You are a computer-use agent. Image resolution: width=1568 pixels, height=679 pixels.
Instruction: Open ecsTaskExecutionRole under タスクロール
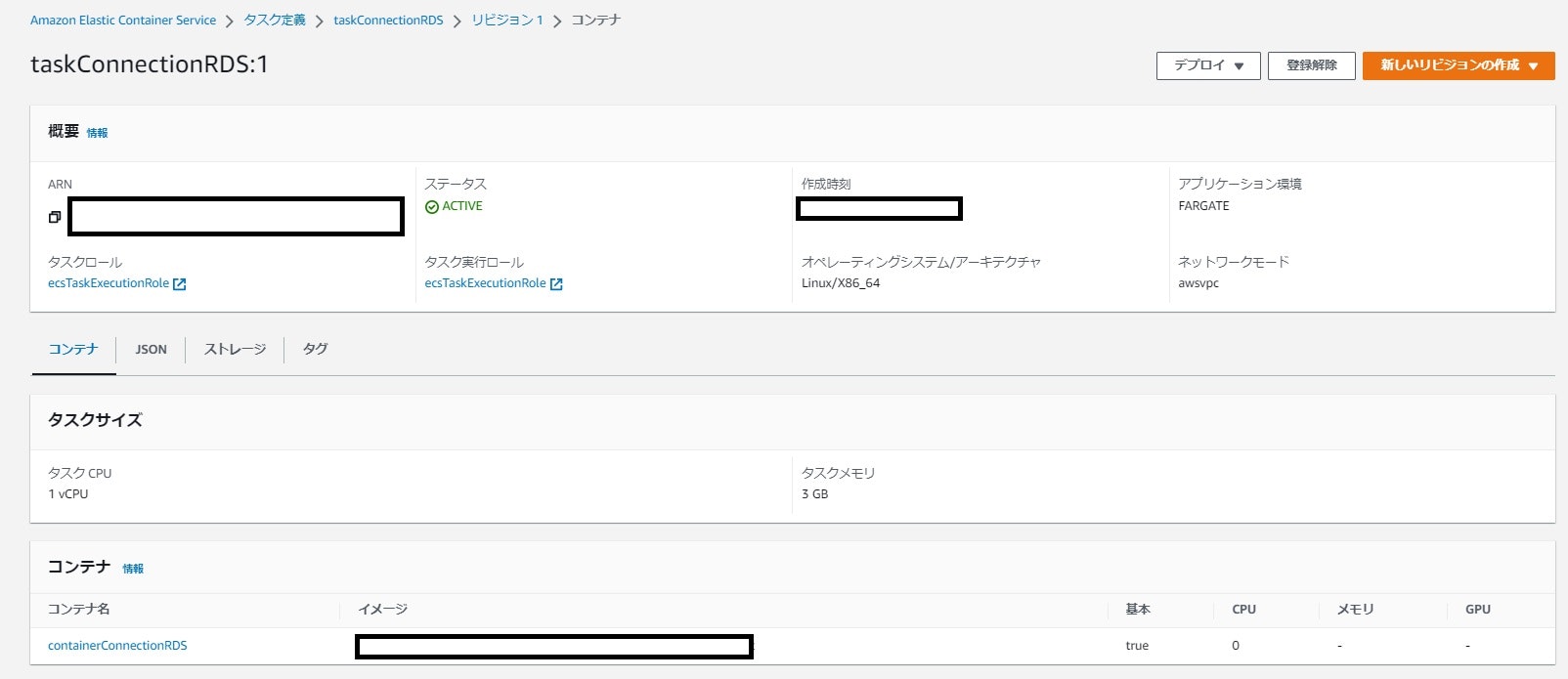(x=109, y=283)
